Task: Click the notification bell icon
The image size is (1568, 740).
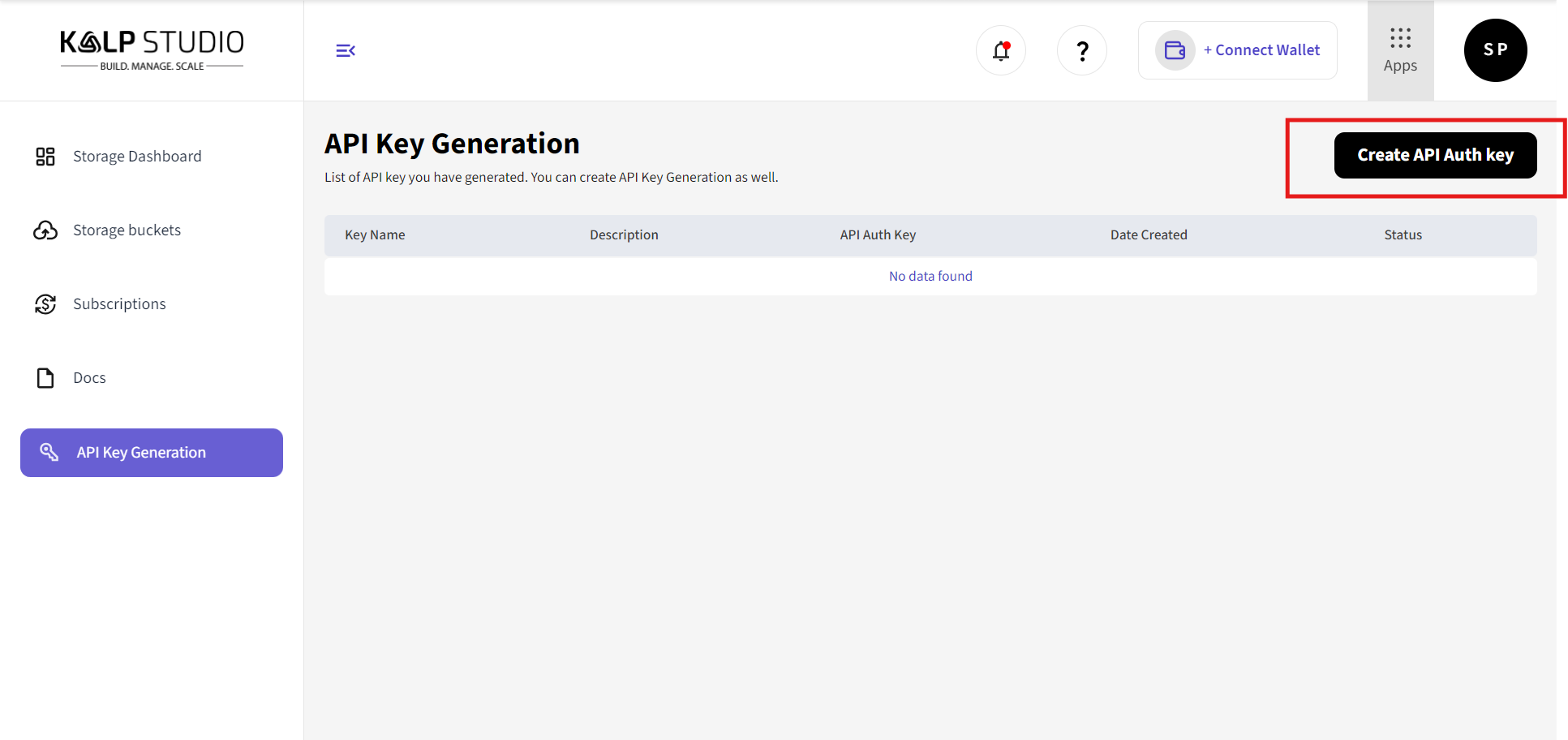Action: [x=1001, y=50]
